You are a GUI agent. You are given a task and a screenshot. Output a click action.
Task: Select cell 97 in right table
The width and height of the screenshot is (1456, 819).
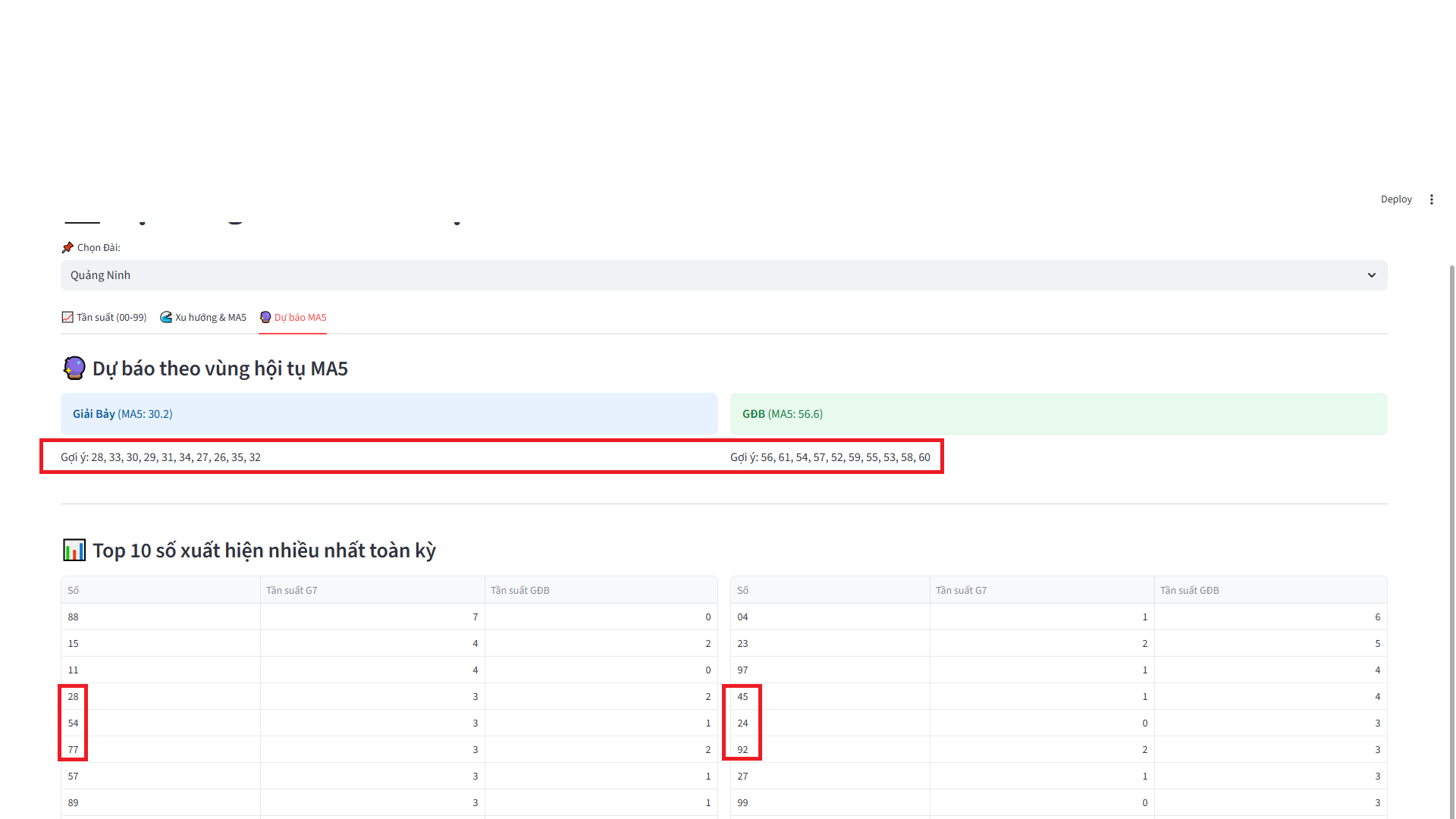830,670
